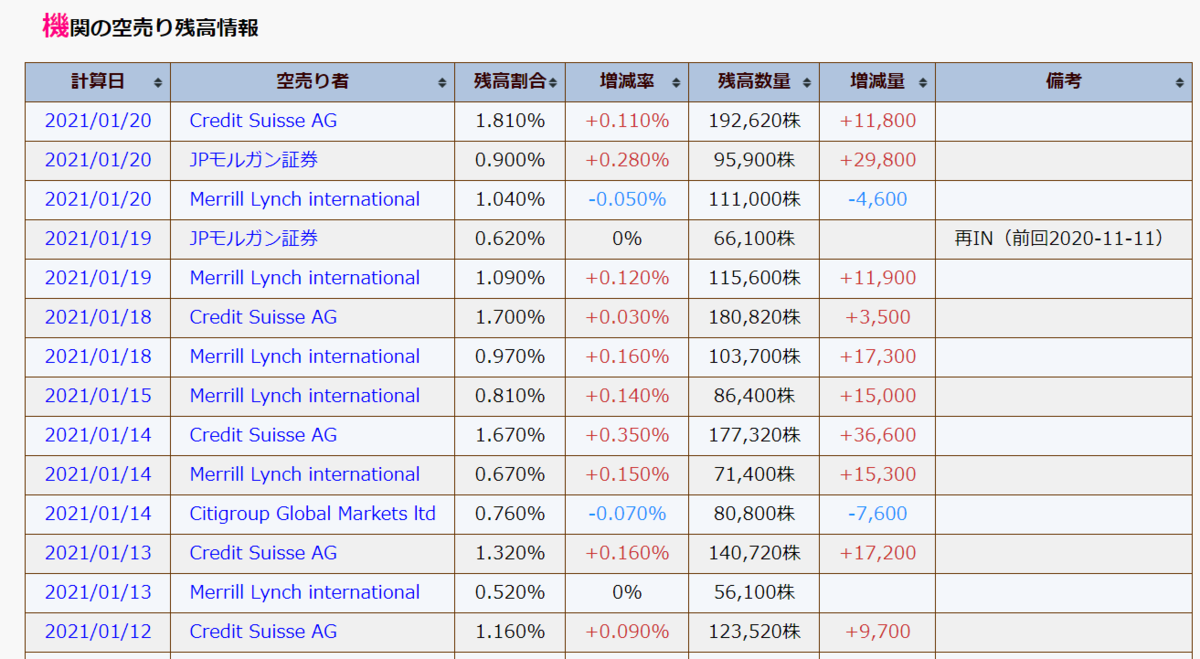The height and width of the screenshot is (659, 1200).
Task: Open 2021/01/20 date link in JPモルガン証券 row
Action: (98, 160)
